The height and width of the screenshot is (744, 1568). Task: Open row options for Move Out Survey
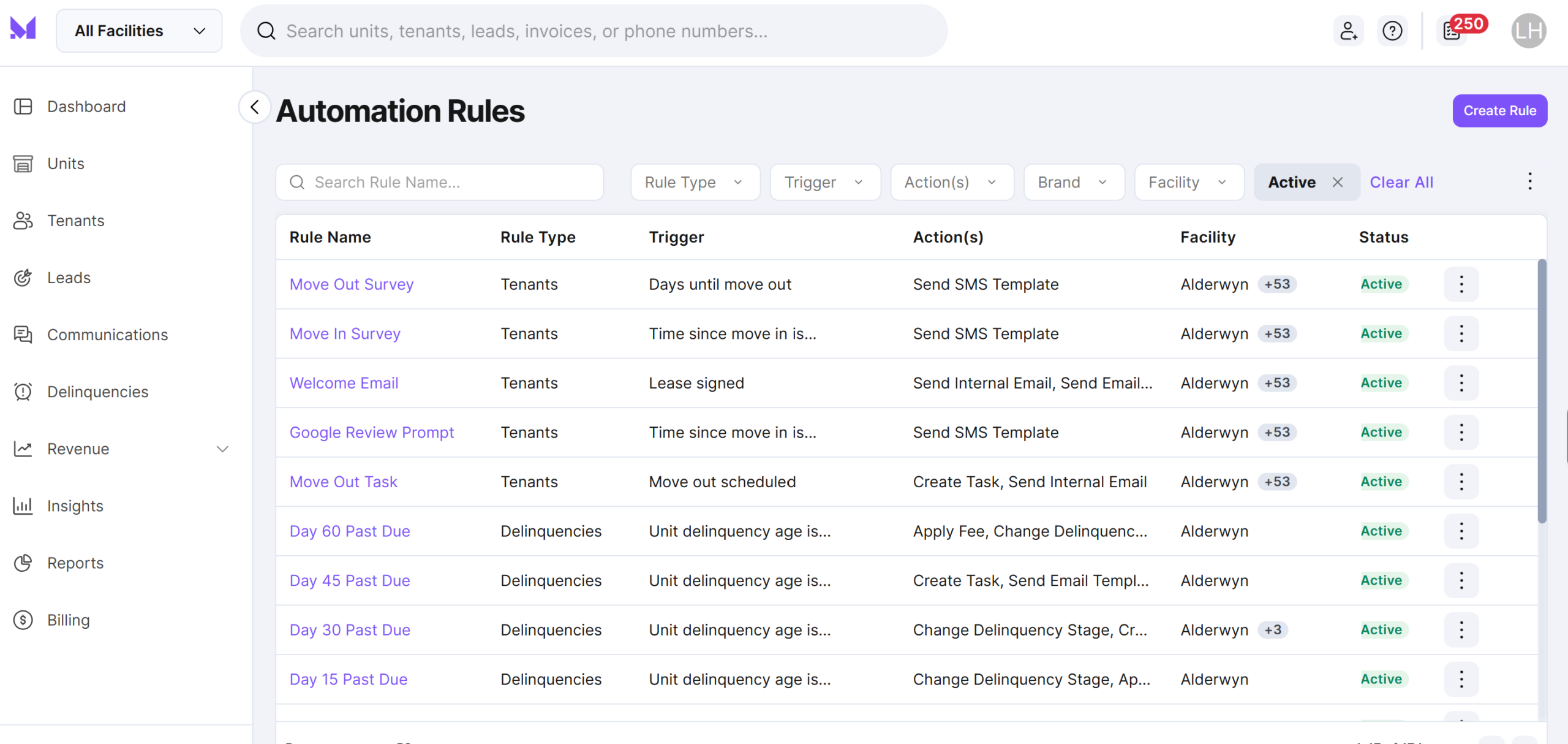[1461, 284]
